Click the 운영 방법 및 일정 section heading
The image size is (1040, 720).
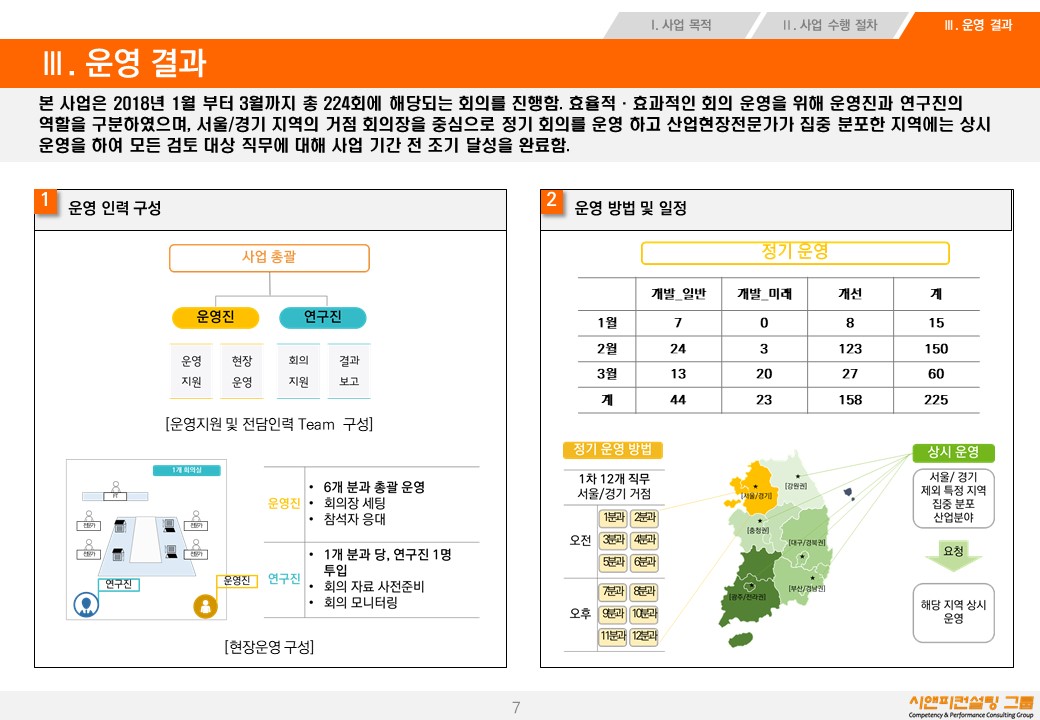click(x=631, y=208)
